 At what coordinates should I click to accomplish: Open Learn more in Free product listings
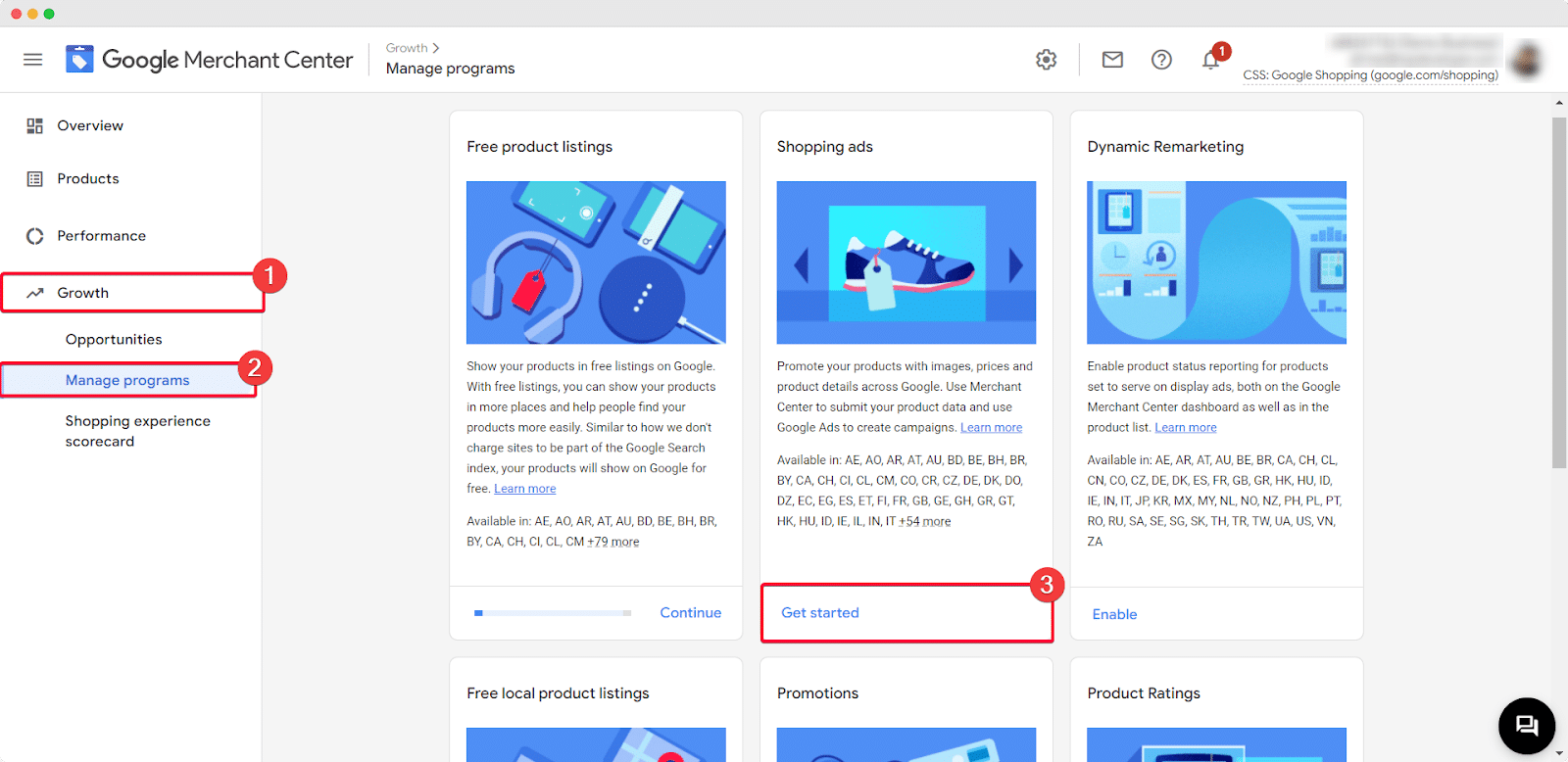coord(524,489)
